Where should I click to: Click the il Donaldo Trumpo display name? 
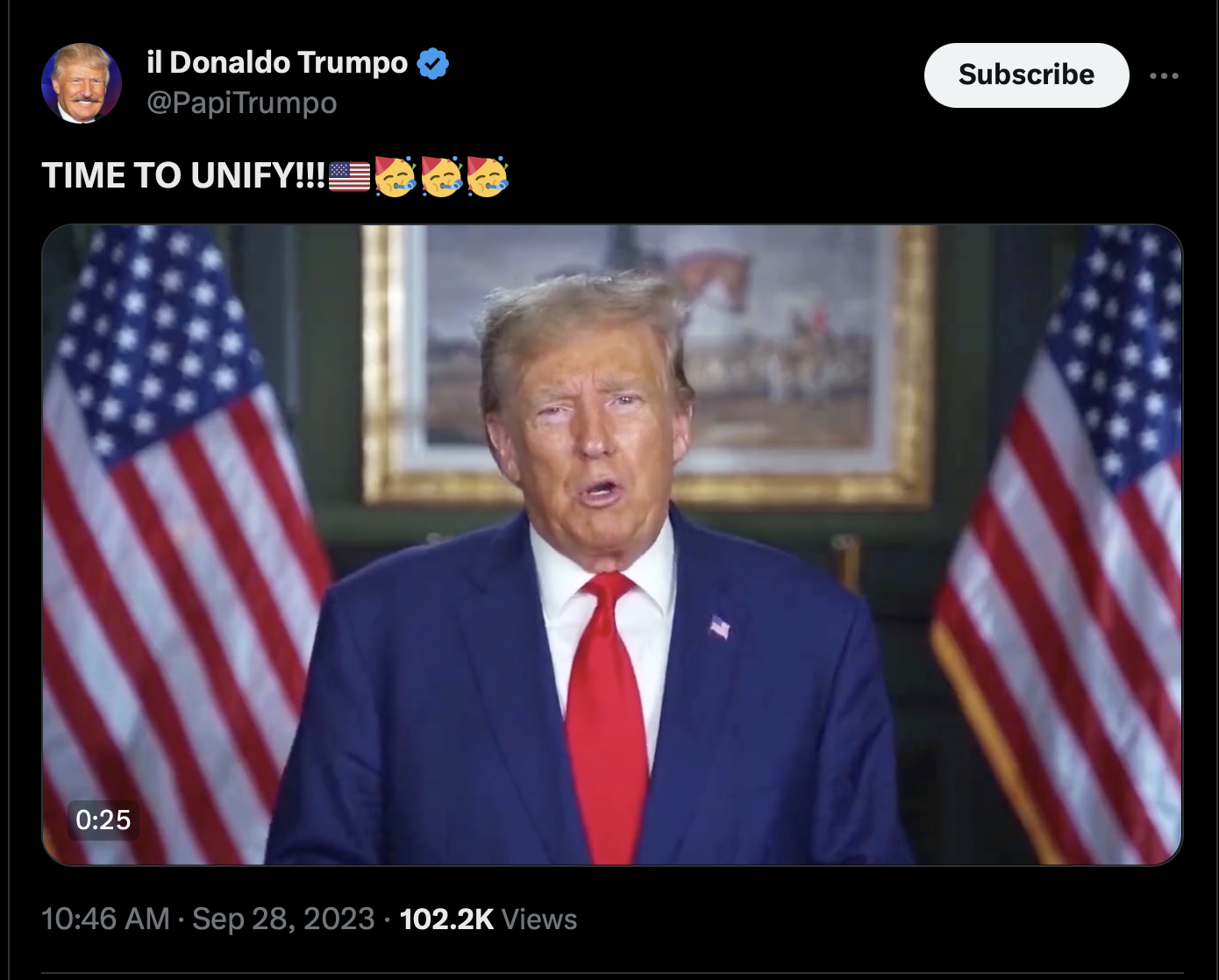[277, 62]
